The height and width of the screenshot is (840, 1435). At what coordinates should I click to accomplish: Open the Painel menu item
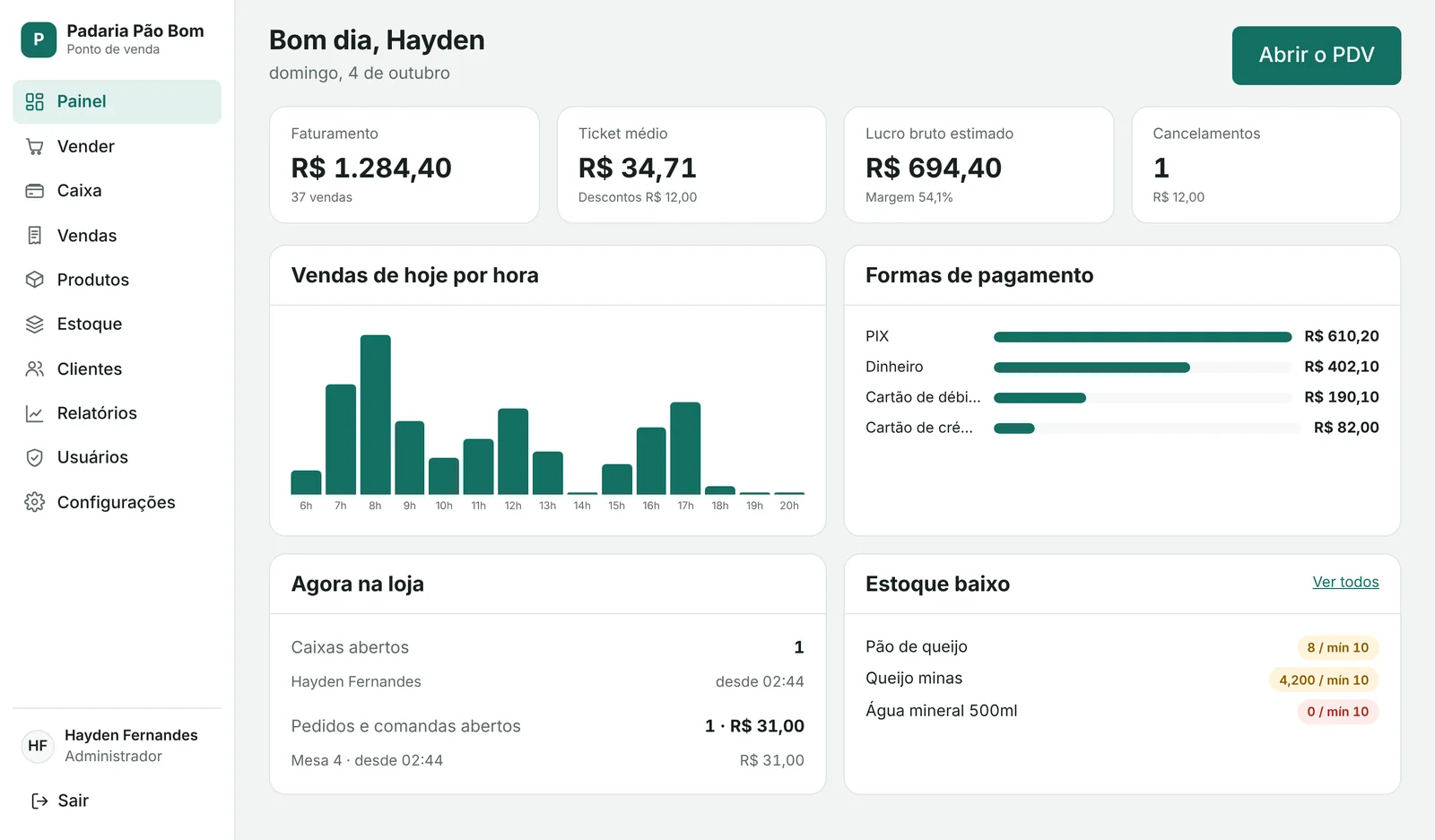click(117, 102)
